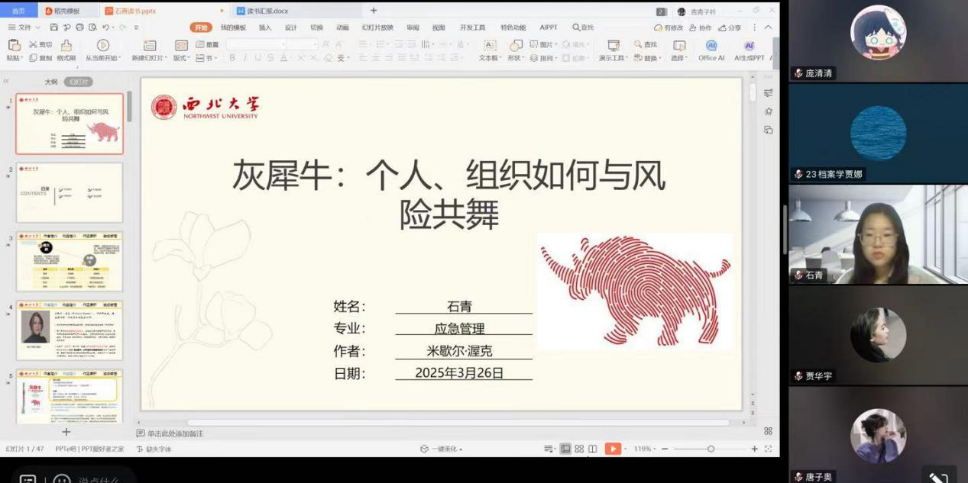Viewport: 968px width, 483px height.
Task: Click the 演示工具 presentation tools icon
Action: click(x=613, y=46)
